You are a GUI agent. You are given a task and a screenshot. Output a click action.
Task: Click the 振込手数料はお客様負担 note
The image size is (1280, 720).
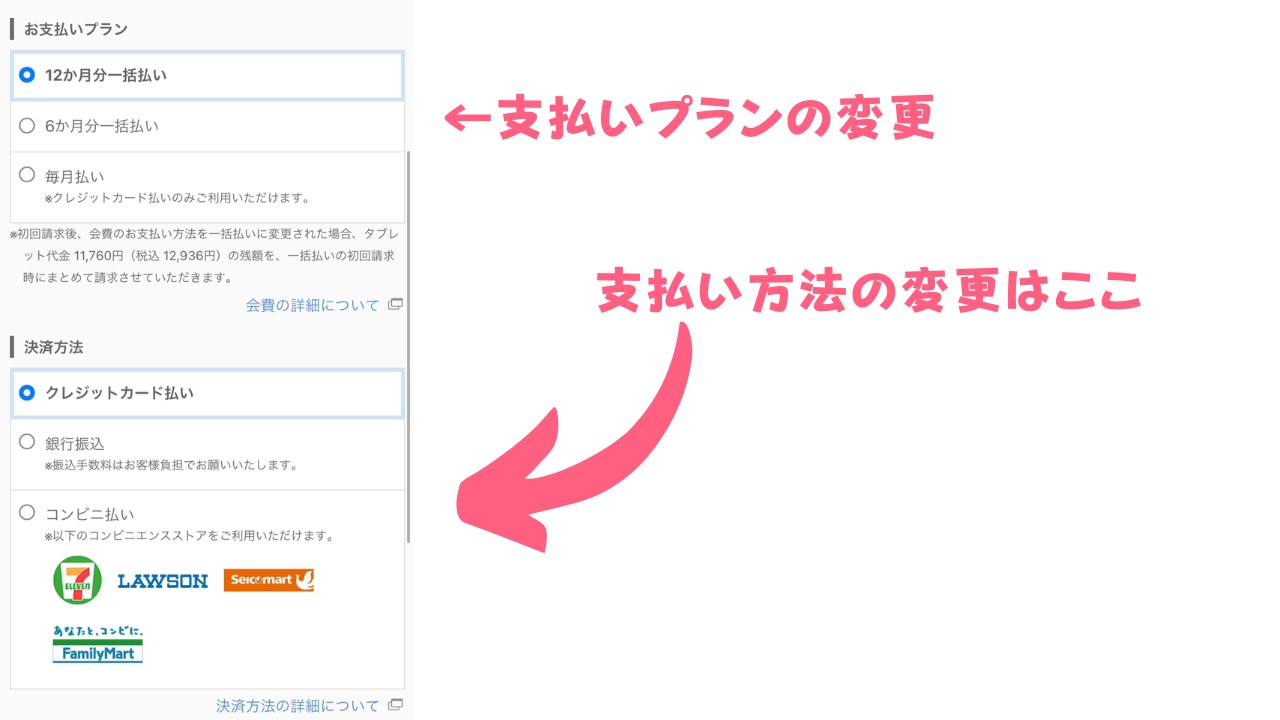click(171, 465)
